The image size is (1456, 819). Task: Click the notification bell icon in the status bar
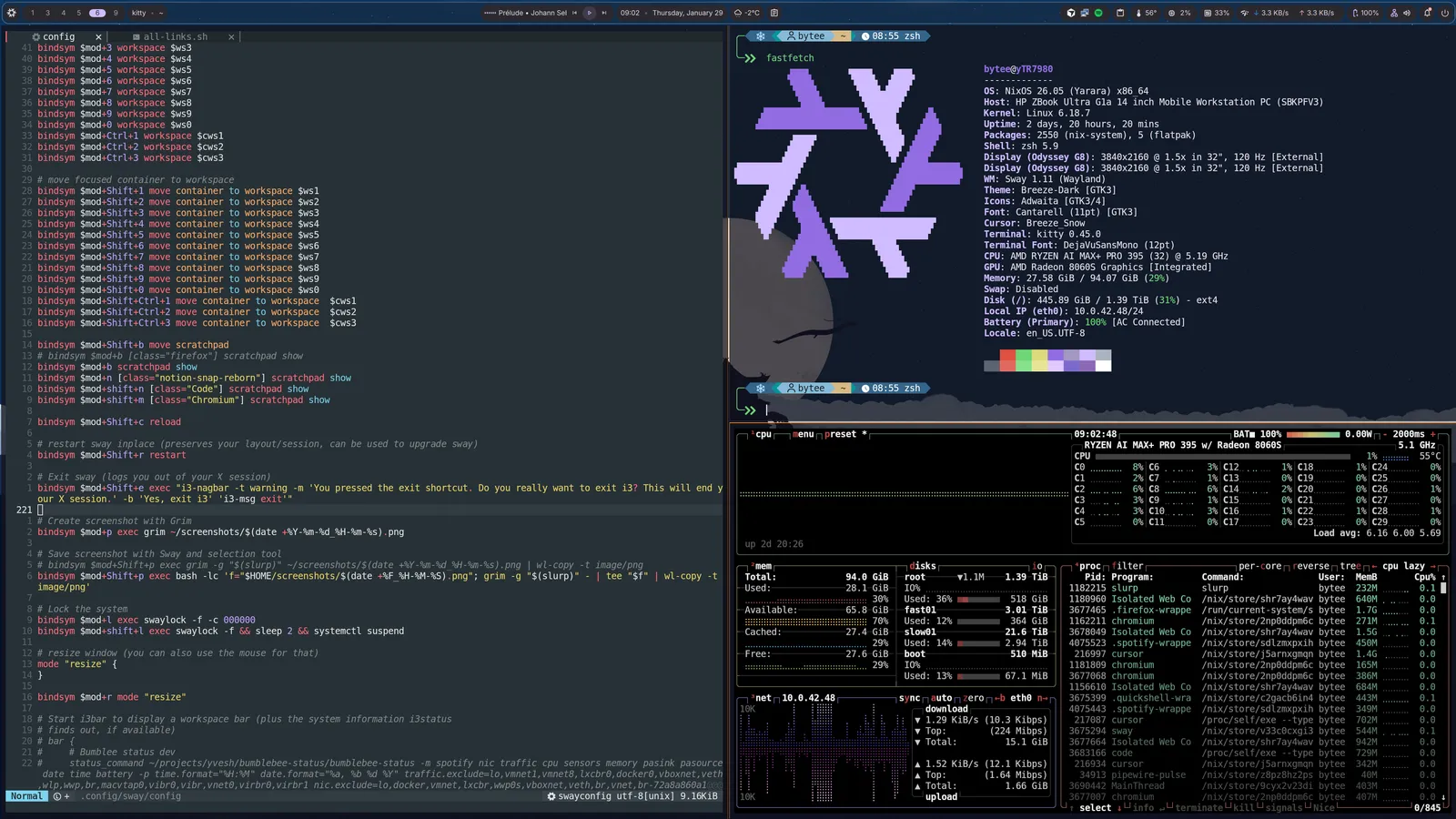coord(1427,13)
